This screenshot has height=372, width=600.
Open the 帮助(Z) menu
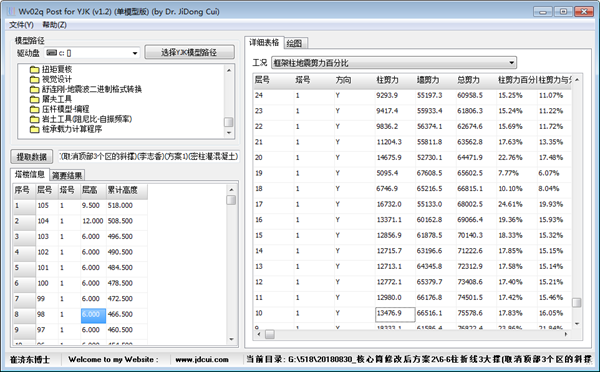pos(54,25)
